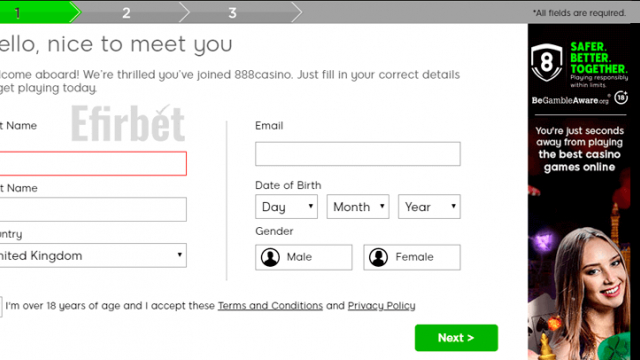
Task: Open the Terms and Conditions link
Action: coord(270,306)
